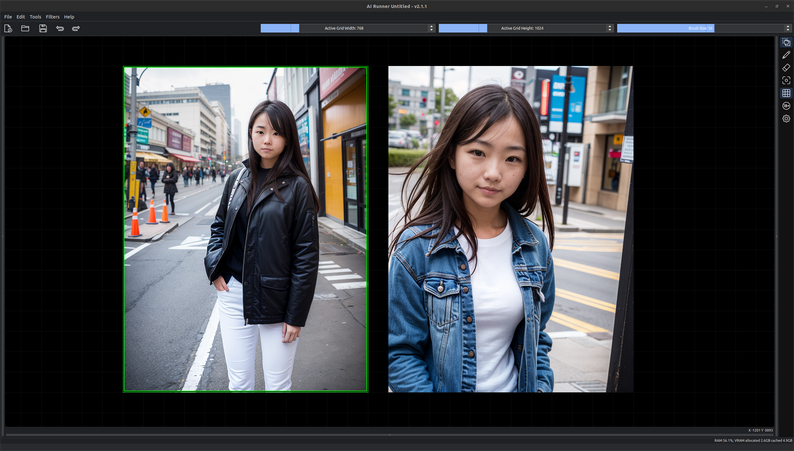Click the Focus canvas target icon
The width and height of the screenshot is (794, 451).
click(786, 81)
